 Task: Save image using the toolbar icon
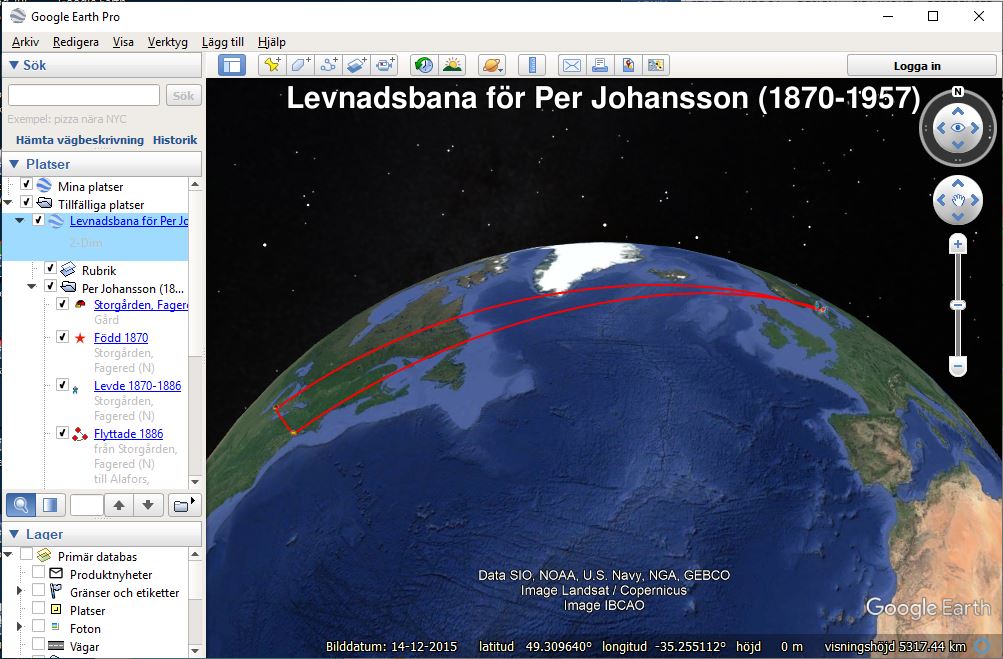pyautogui.click(x=628, y=65)
